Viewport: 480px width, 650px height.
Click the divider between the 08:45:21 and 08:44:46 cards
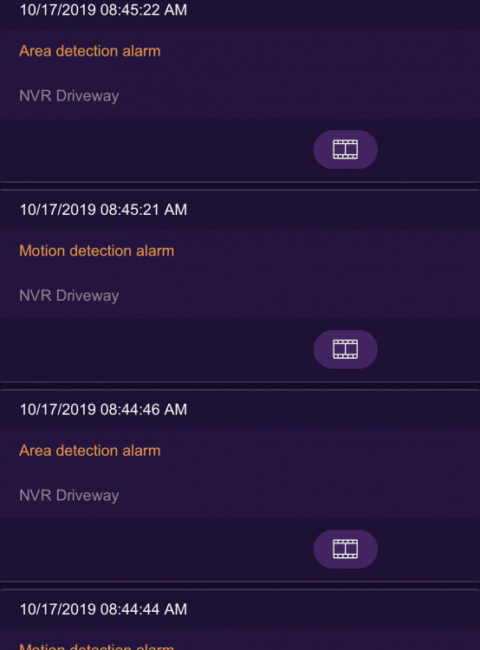[x=240, y=386]
